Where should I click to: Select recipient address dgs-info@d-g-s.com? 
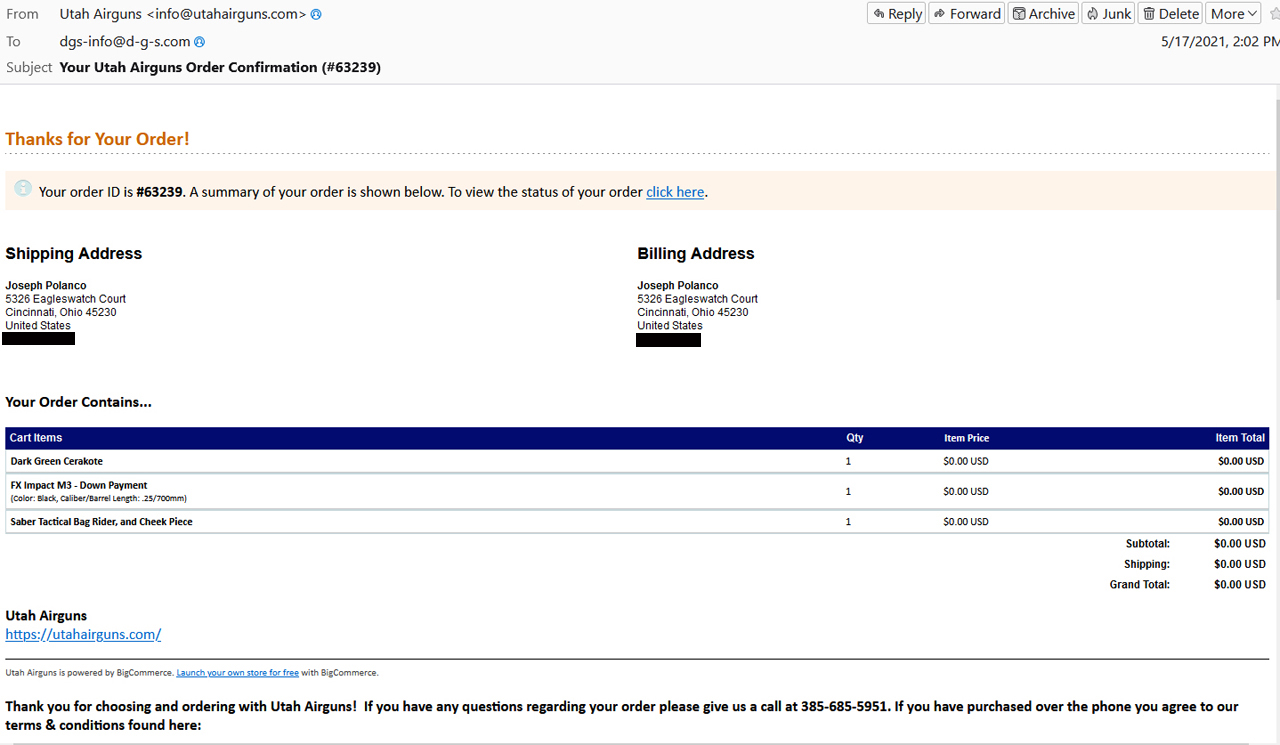pos(124,42)
